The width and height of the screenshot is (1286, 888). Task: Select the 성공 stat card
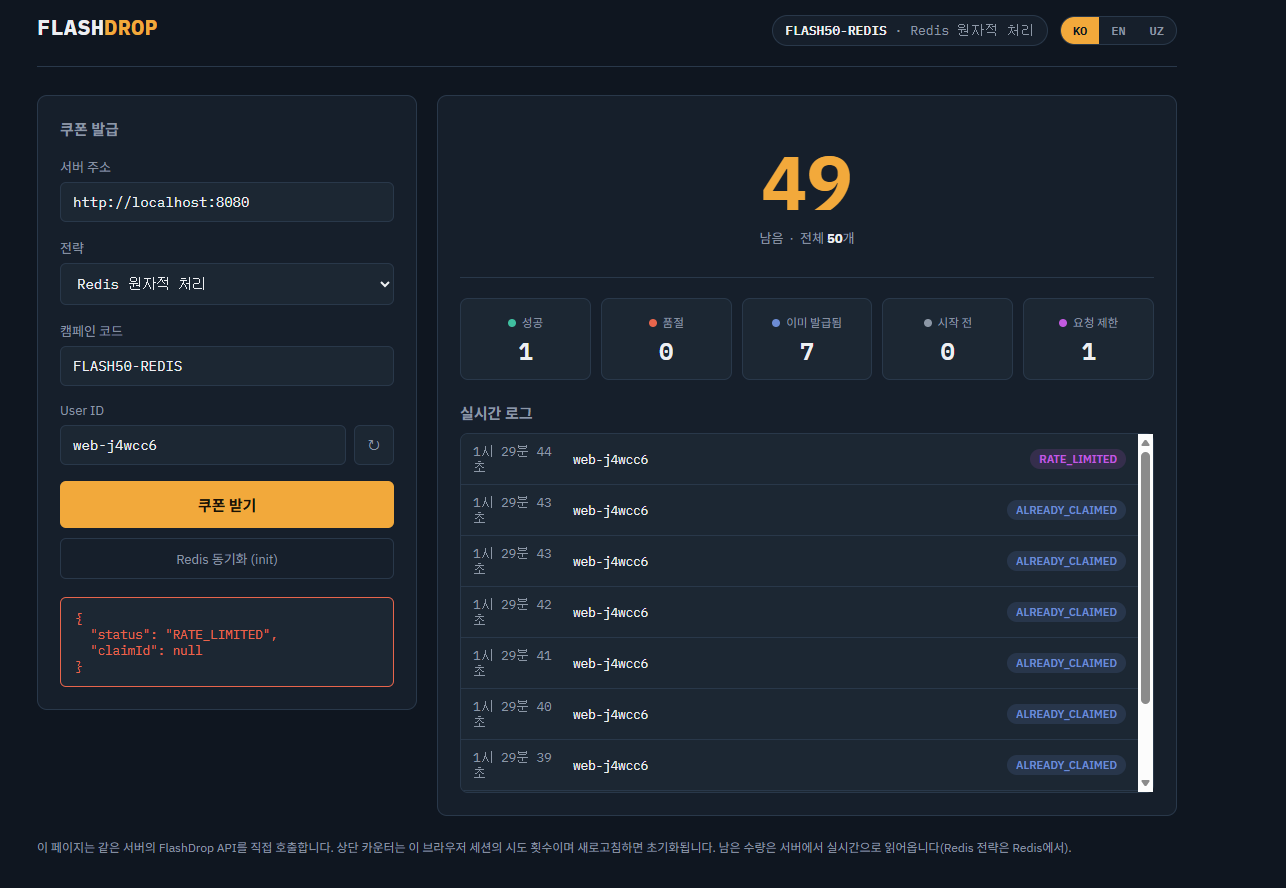[x=525, y=339]
